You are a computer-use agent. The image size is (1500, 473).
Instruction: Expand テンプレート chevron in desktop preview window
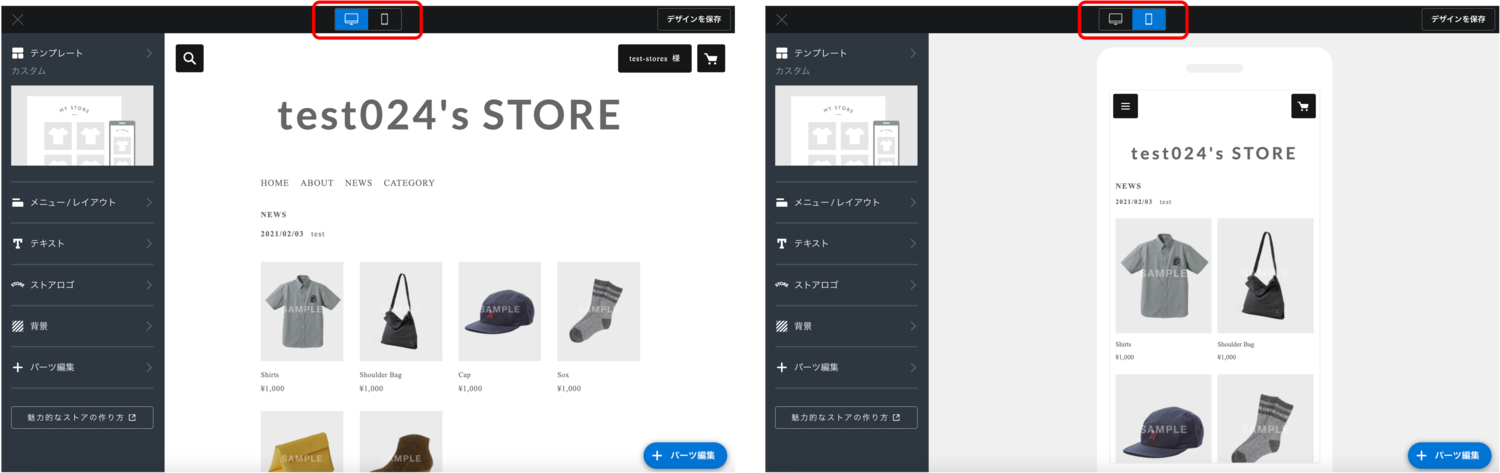[149, 53]
